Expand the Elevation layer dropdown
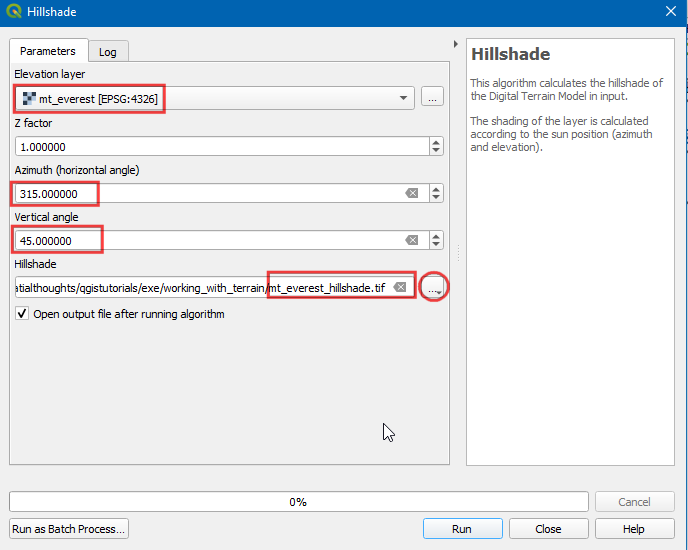The image size is (688, 550). 404,97
